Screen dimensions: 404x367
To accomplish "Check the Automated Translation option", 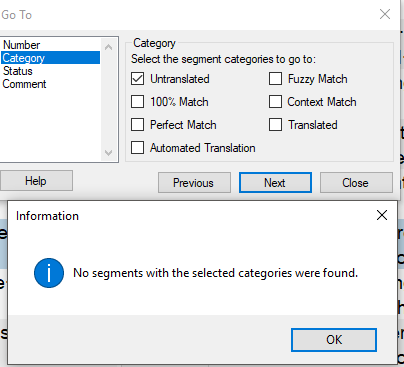I will 137,148.
